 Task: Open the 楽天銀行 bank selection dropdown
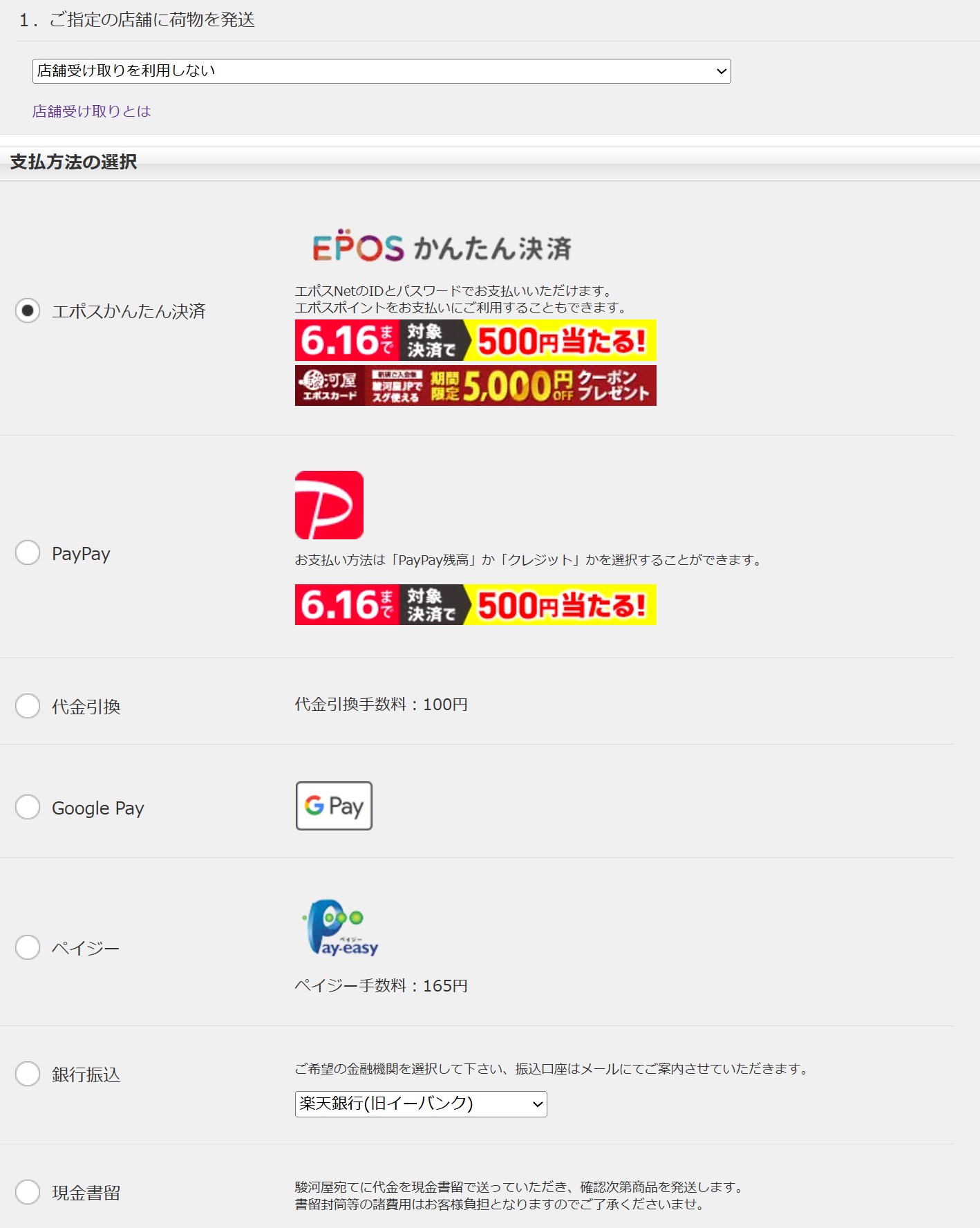(421, 1104)
